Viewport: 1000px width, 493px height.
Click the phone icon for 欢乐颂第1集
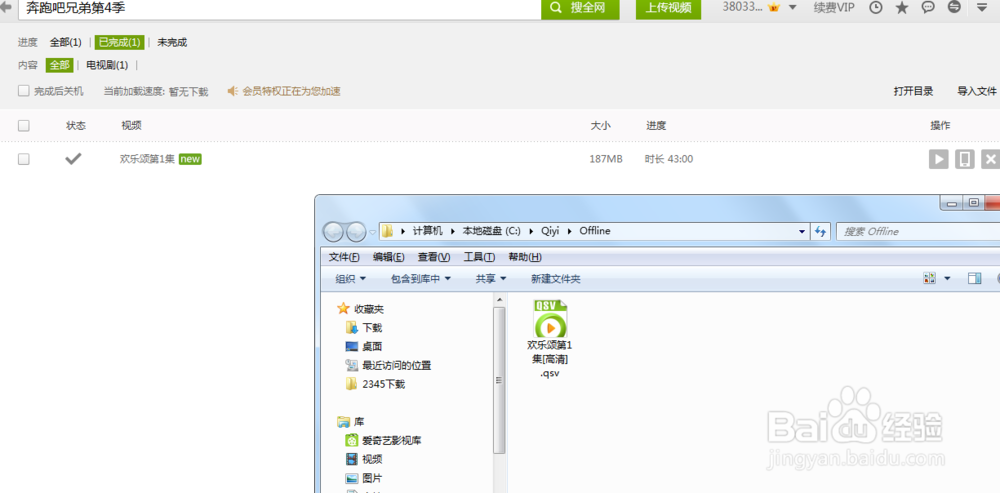click(x=965, y=159)
